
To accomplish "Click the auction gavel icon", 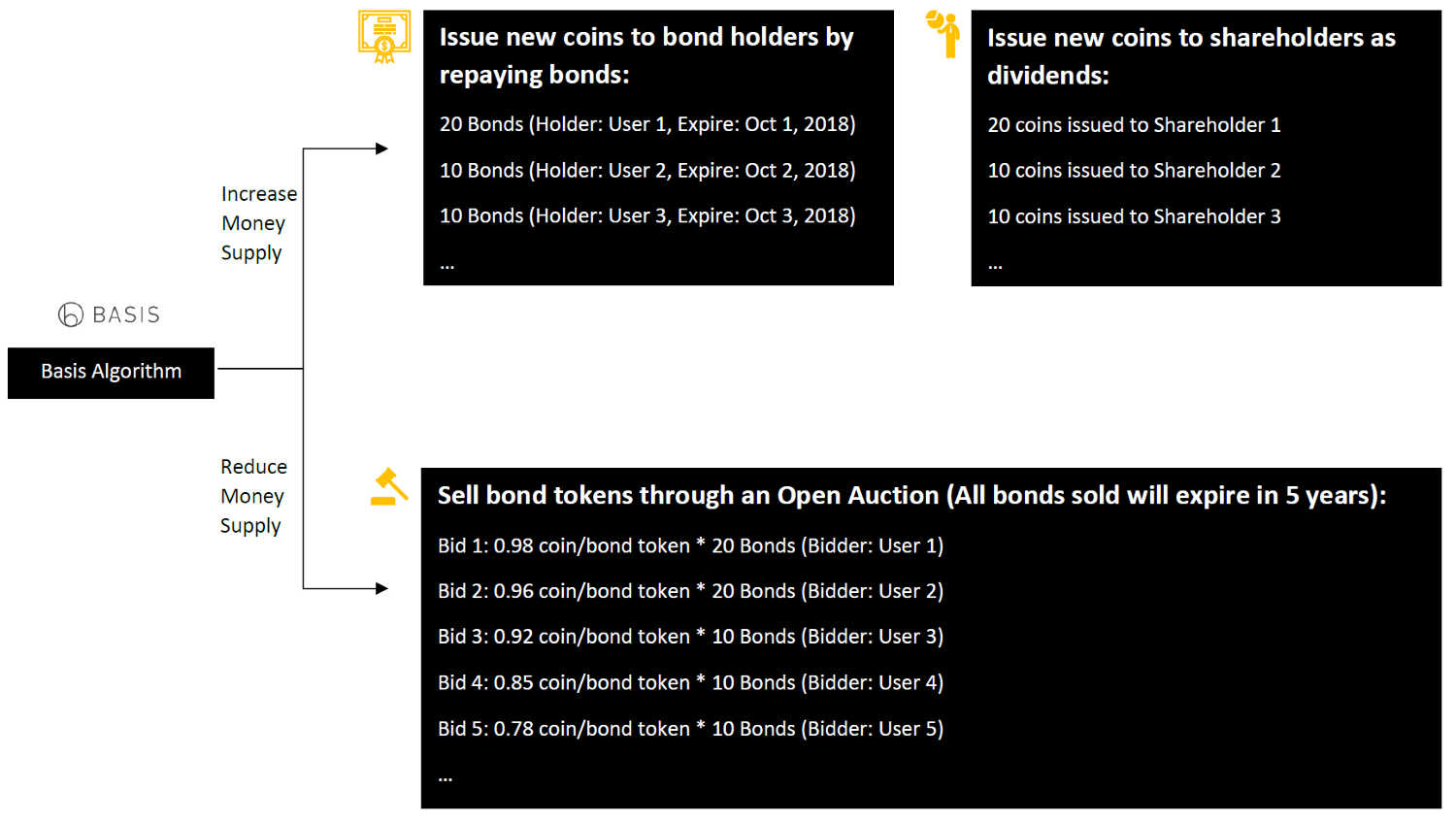I will 388,487.
